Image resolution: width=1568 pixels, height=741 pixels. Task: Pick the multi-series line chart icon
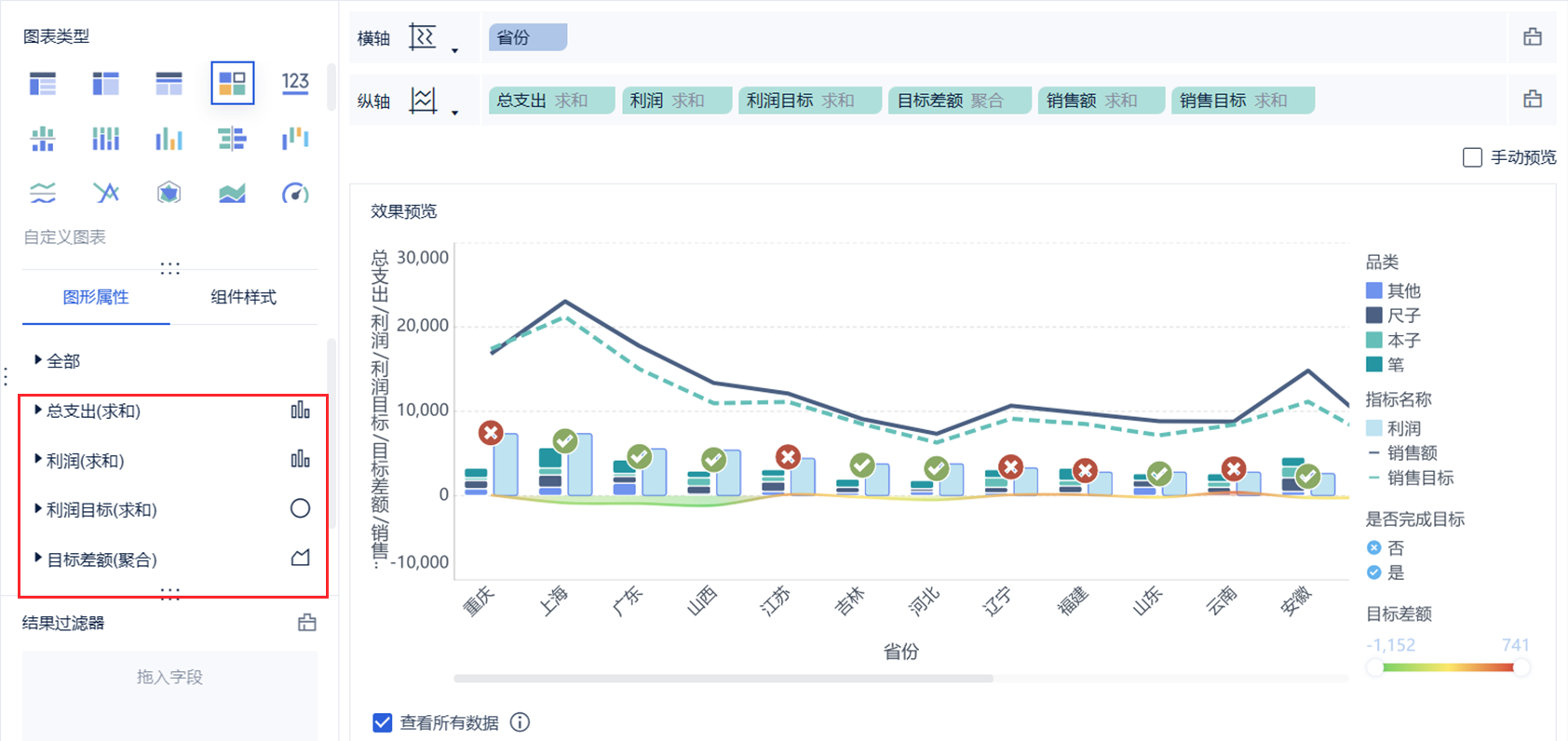[x=106, y=193]
